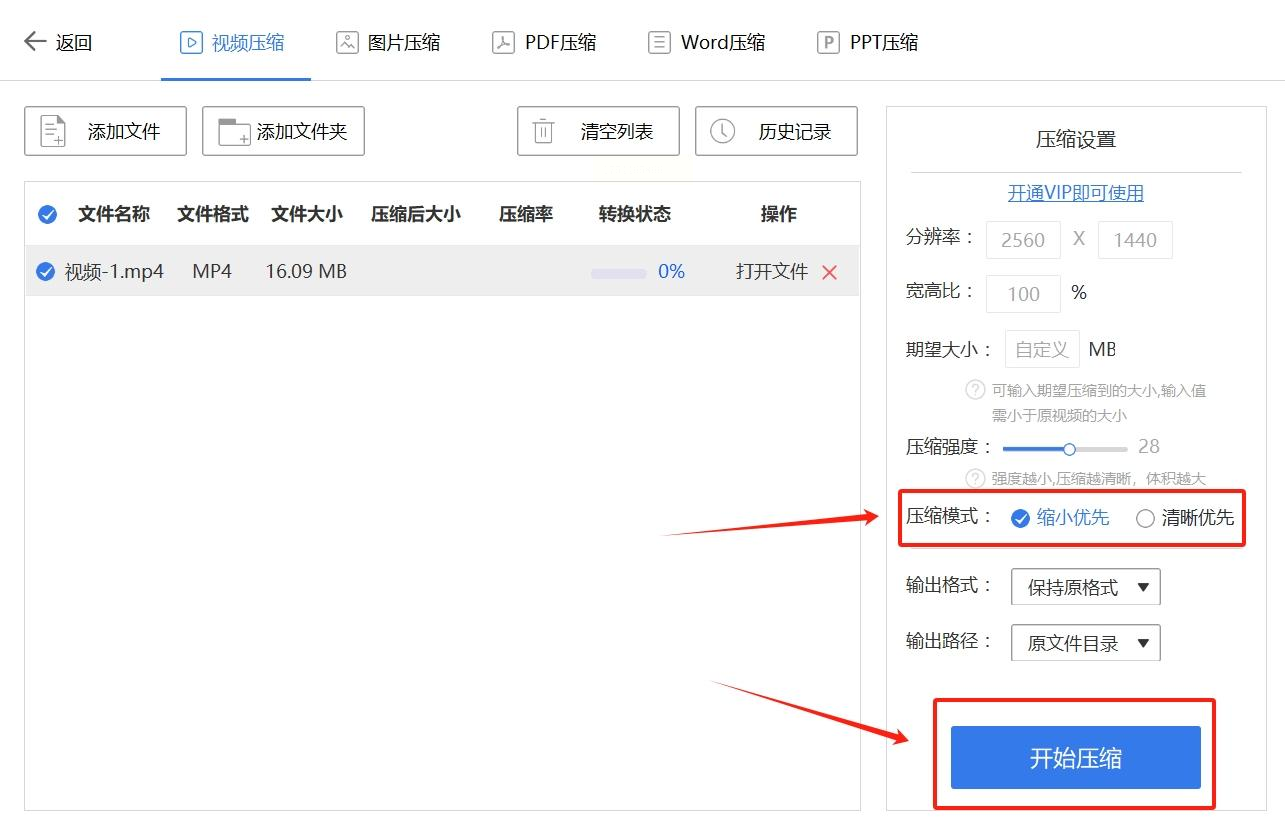
Task: Switch to the 图片压缩 tab
Action: [388, 42]
